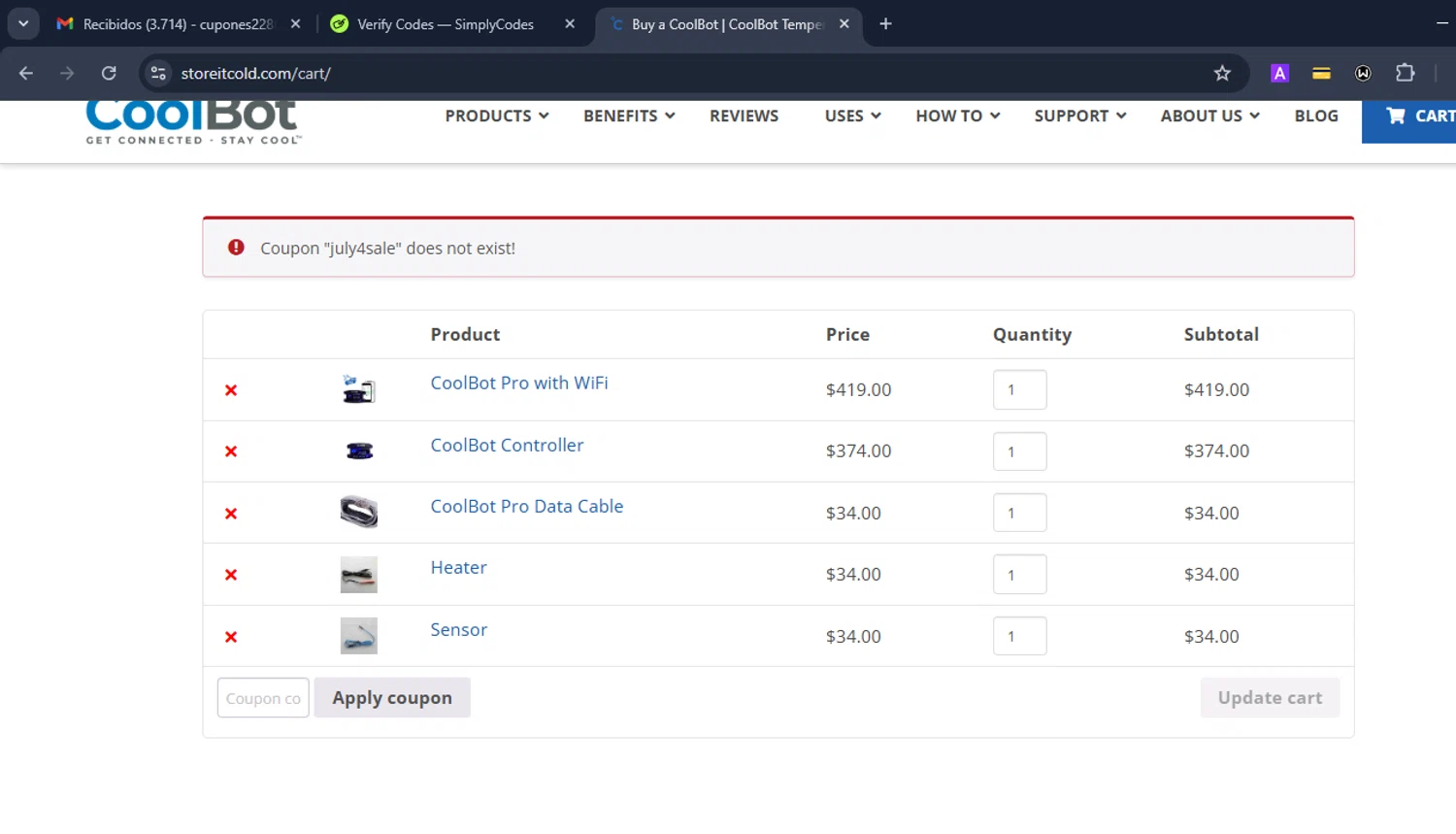Remove Heater from cart

point(231,575)
